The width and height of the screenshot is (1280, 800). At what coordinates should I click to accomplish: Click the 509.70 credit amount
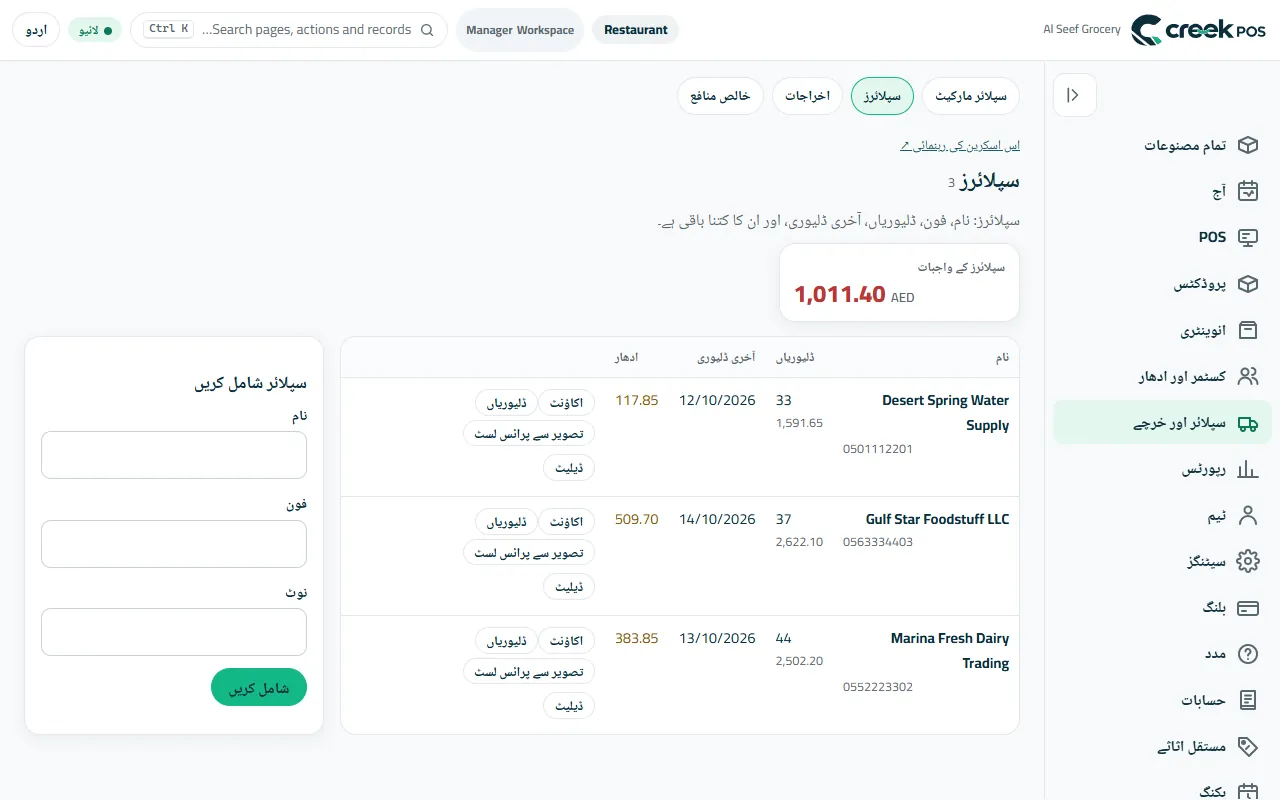637,520
